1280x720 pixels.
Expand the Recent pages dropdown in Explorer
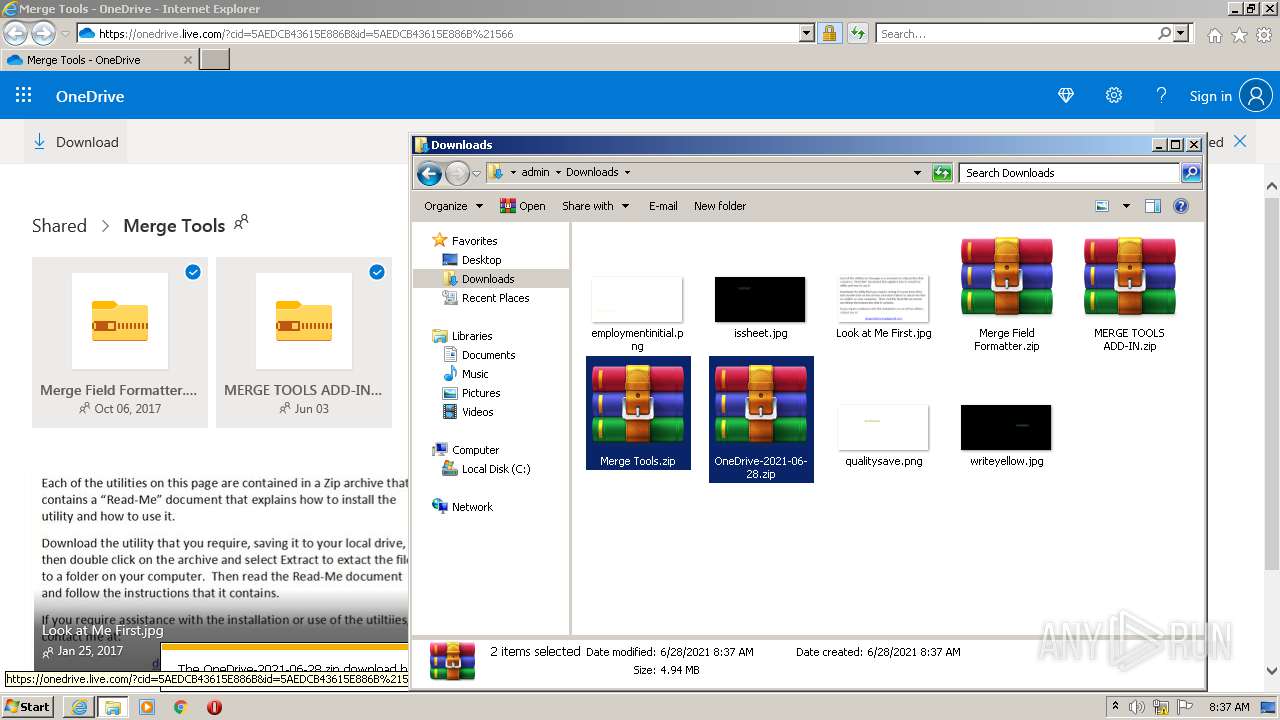point(476,173)
